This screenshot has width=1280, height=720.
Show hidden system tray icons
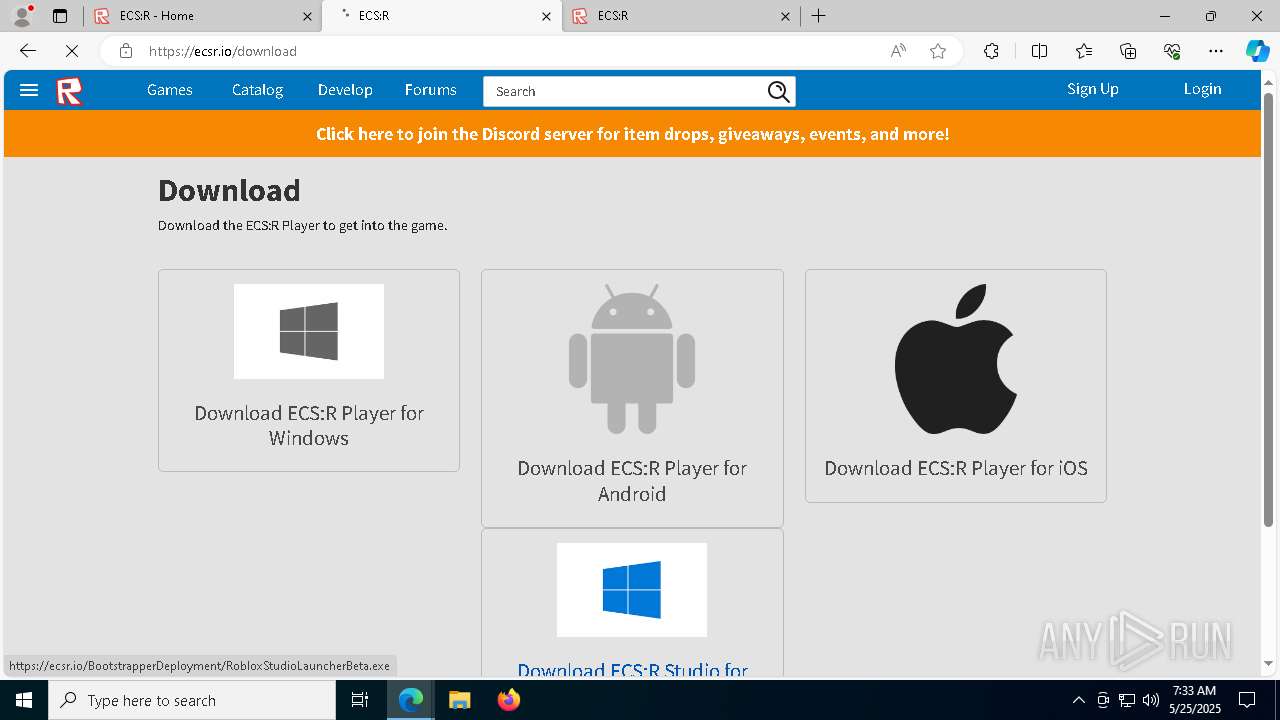coord(1078,700)
